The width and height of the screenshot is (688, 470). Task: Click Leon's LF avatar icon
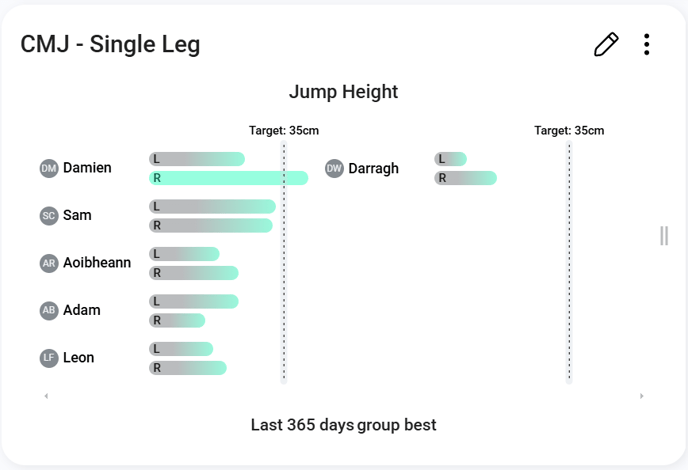tap(49, 357)
